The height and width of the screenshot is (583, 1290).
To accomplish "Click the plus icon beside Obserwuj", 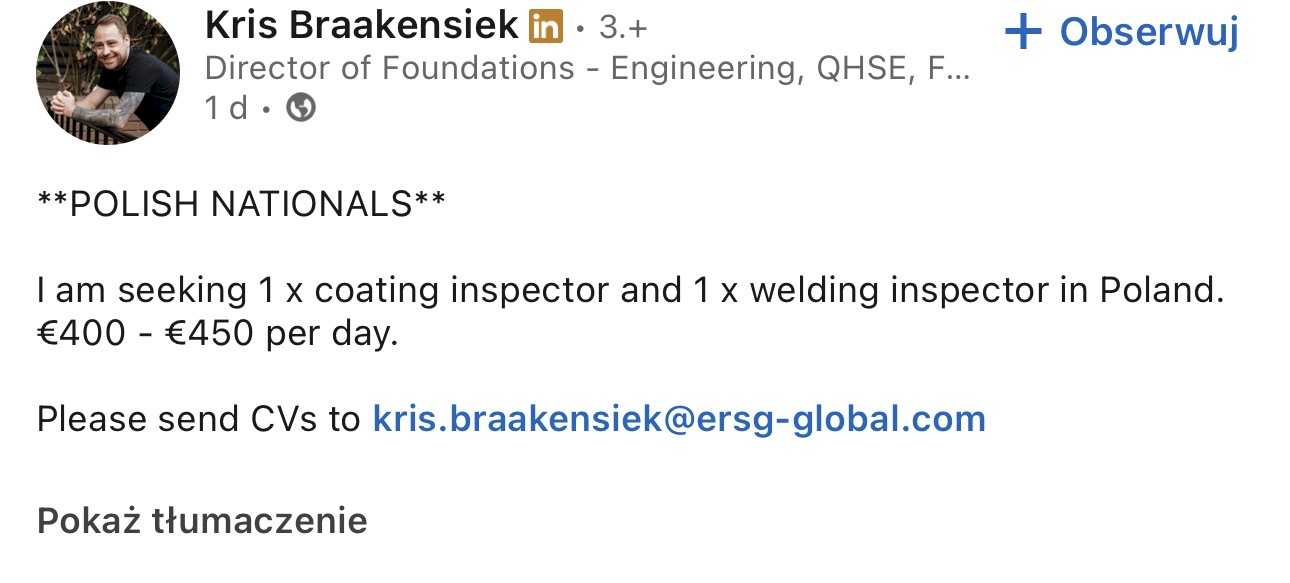I will (x=1023, y=32).
